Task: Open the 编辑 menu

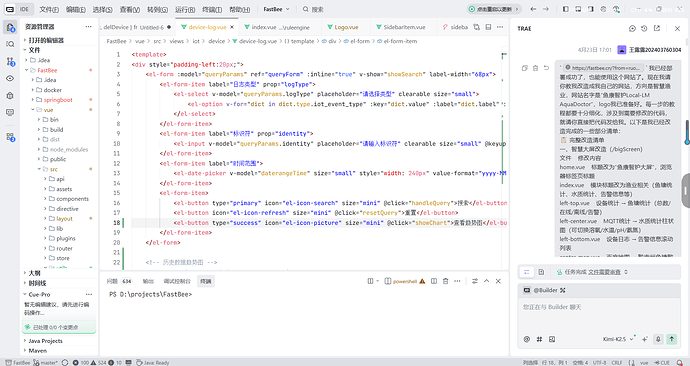Action: (76, 9)
